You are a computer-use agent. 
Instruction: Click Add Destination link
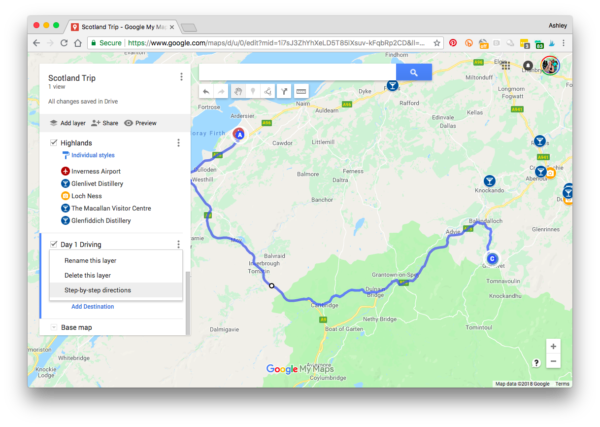pos(93,306)
